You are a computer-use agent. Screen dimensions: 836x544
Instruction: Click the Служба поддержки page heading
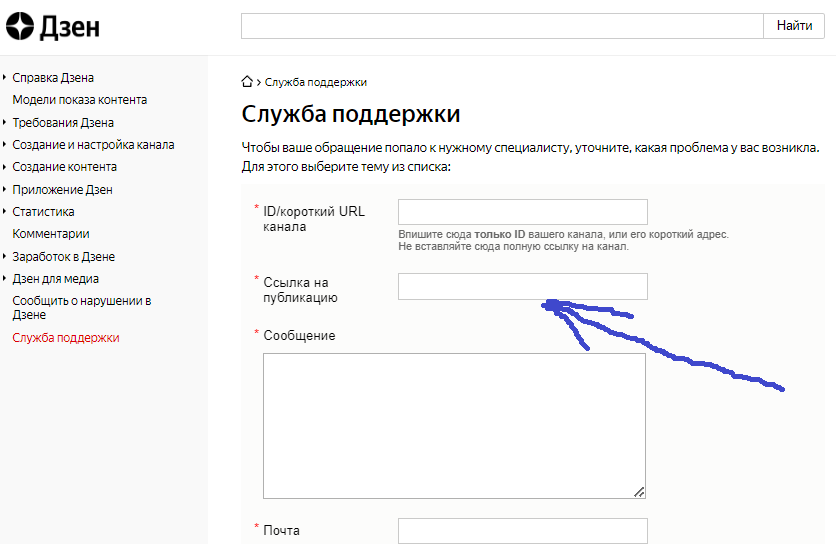click(350, 114)
